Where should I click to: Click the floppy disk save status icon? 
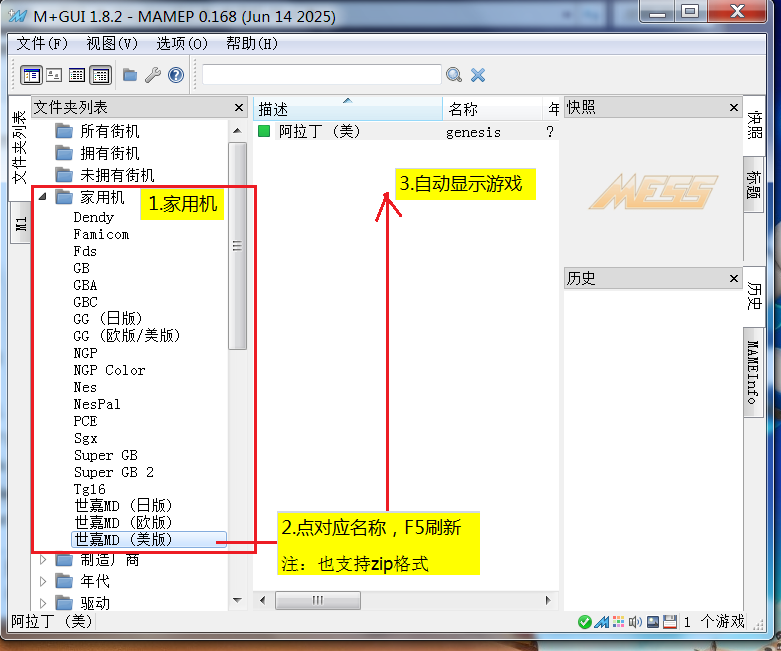coord(670,622)
